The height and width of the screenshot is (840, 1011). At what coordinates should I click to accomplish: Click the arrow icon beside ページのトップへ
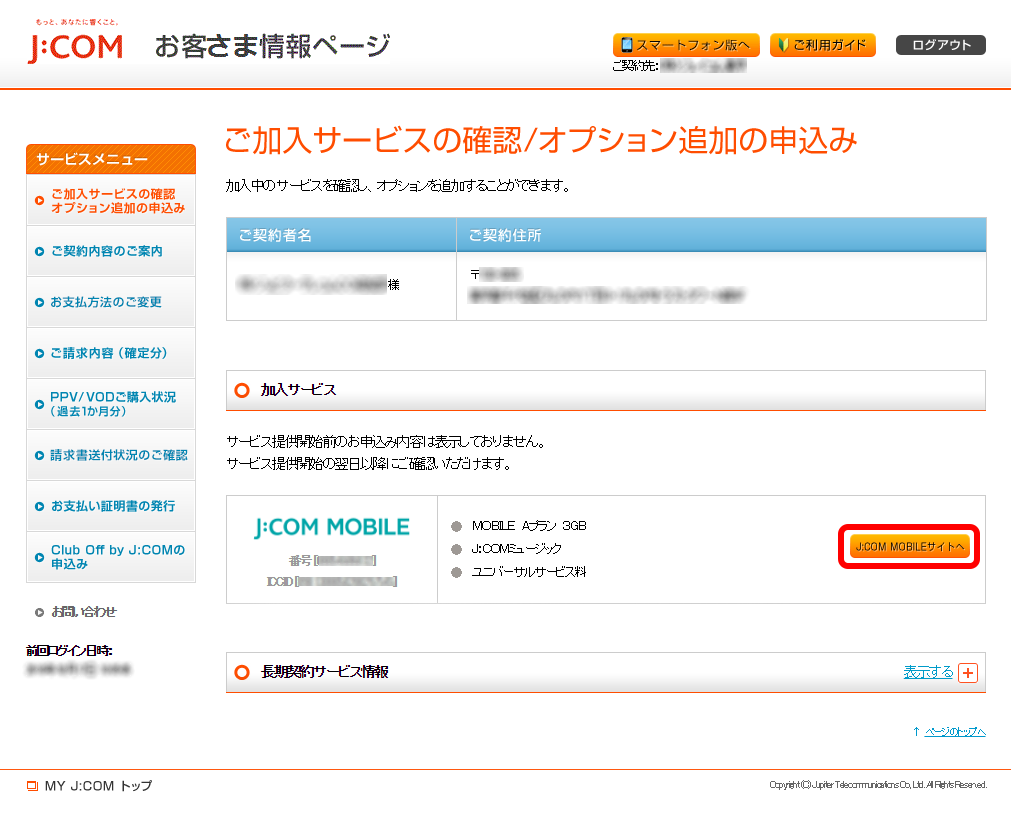click(x=916, y=732)
